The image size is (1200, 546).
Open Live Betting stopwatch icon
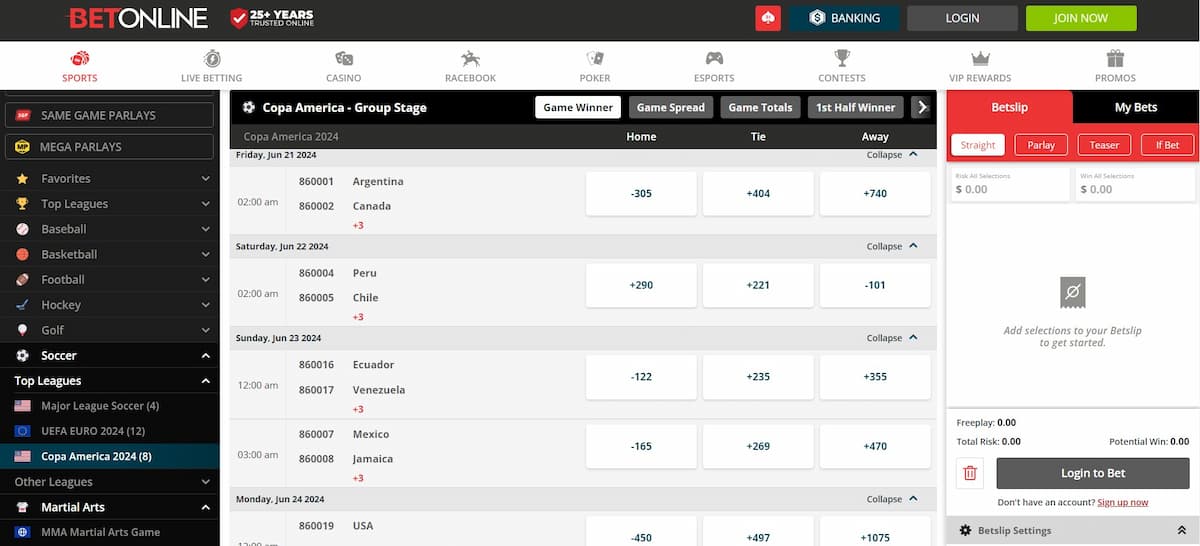[x=212, y=58]
